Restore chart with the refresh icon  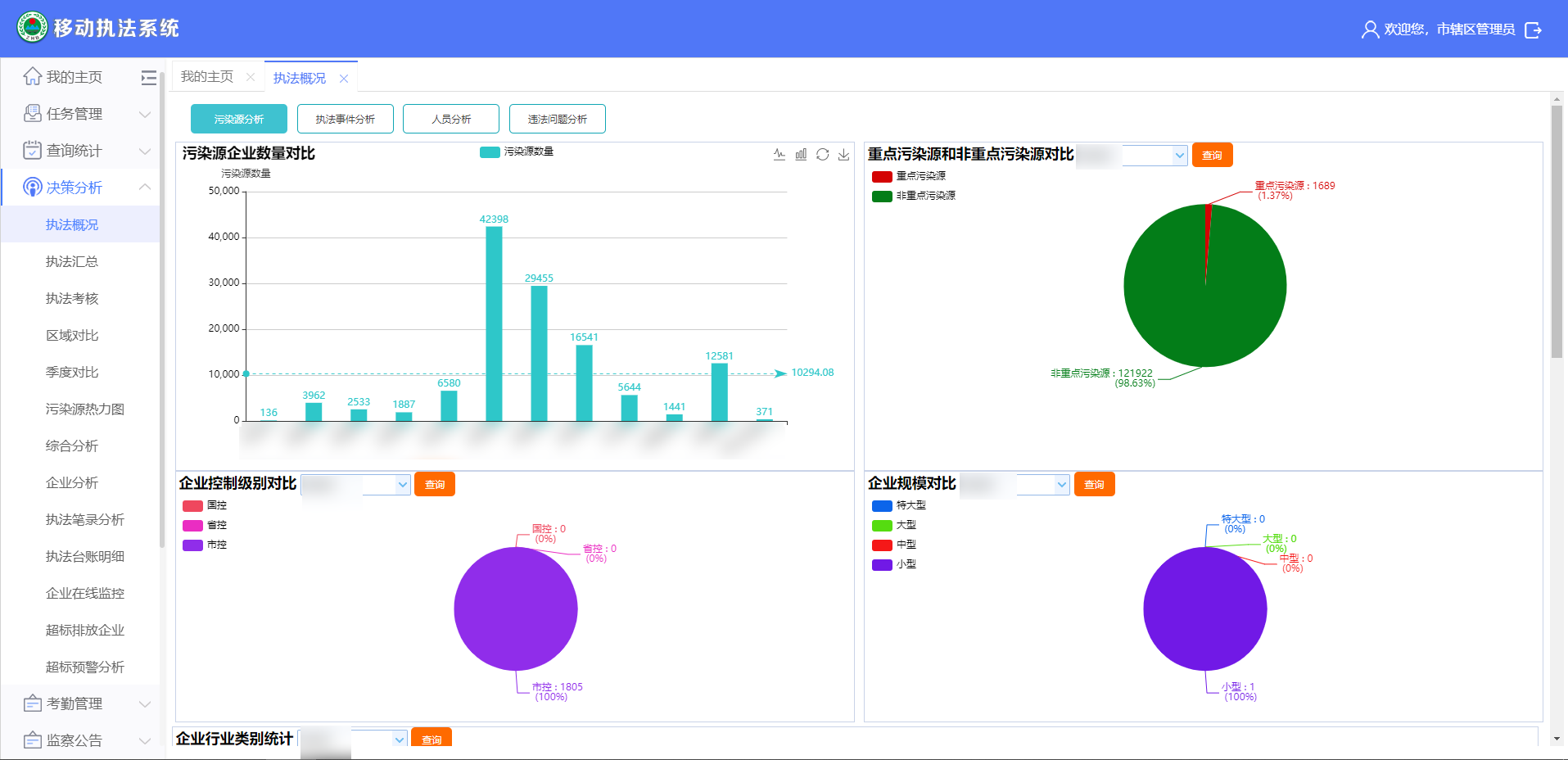point(822,154)
